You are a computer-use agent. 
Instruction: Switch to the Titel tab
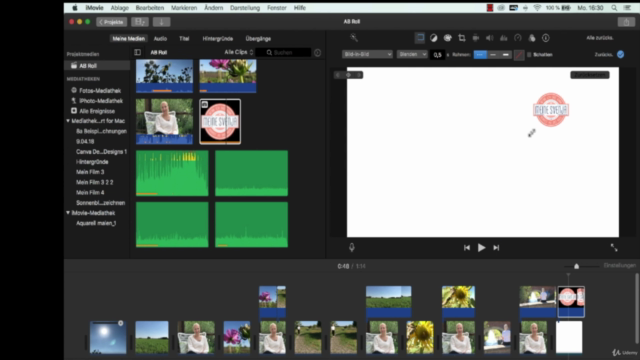pos(184,38)
